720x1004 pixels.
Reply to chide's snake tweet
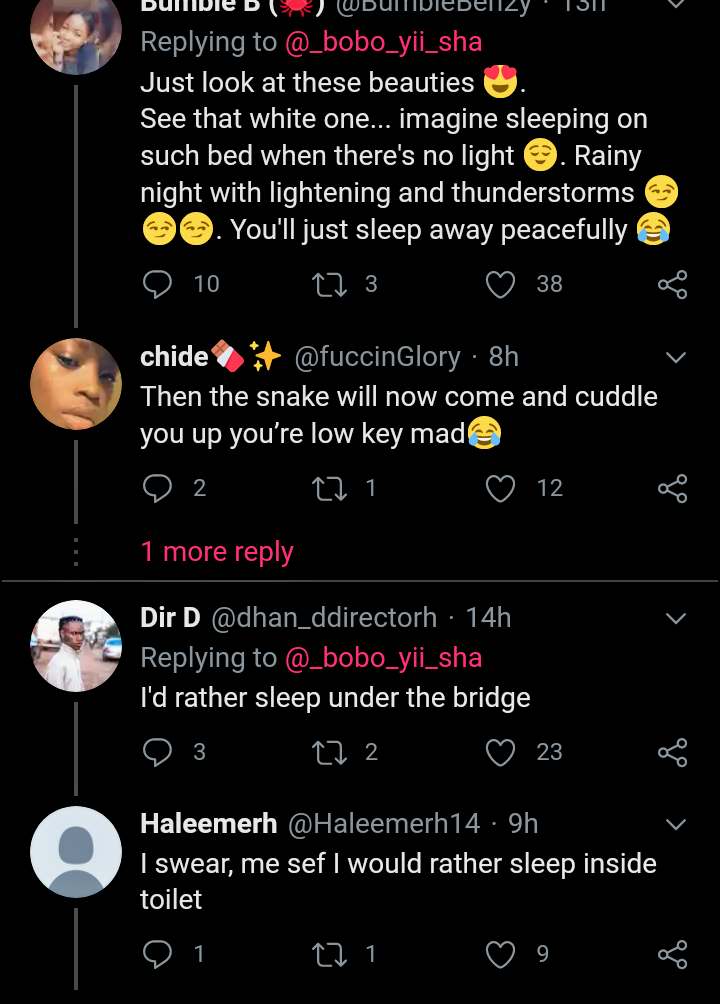157,488
